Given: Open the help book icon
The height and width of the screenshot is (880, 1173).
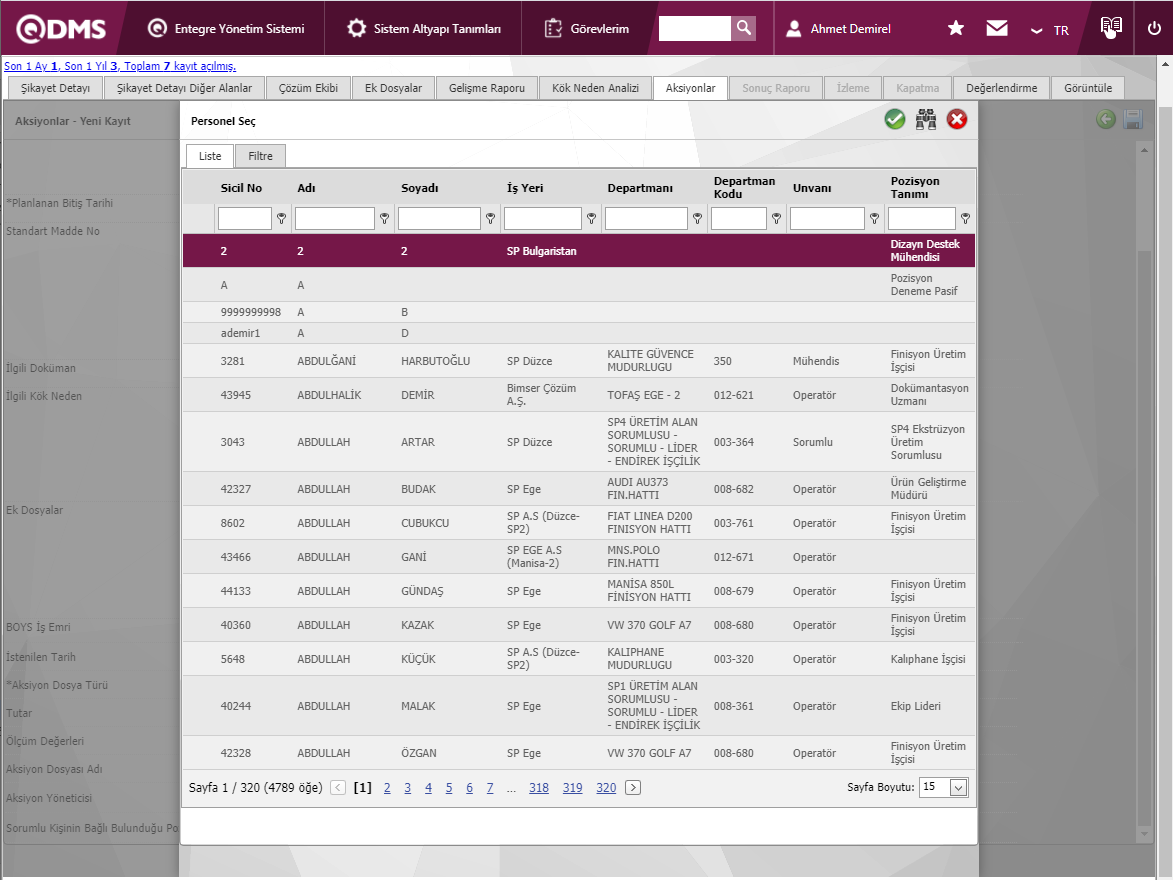Looking at the screenshot, I should (1111, 28).
